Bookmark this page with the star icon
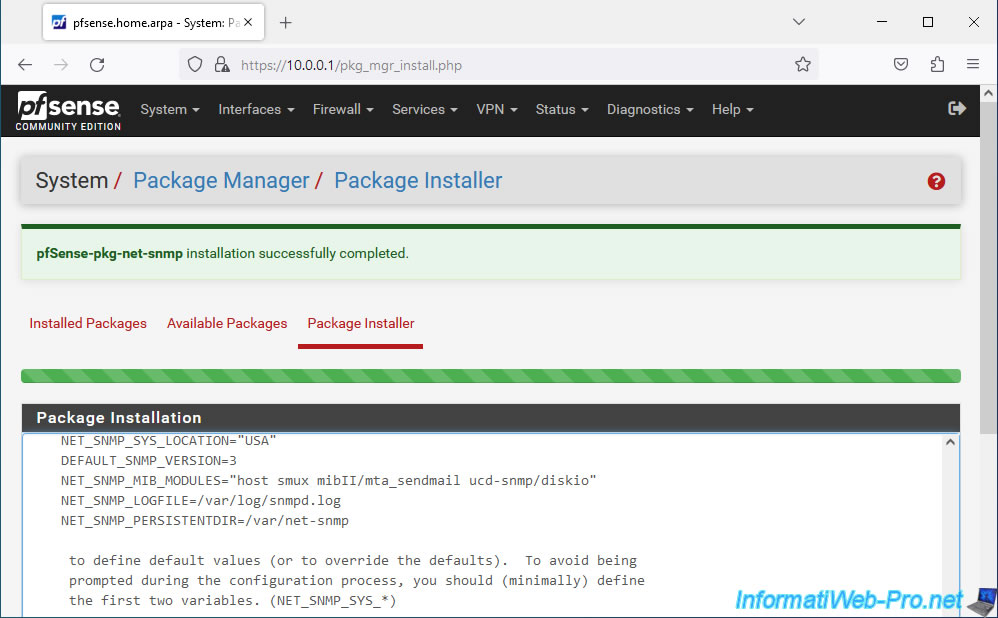 pos(803,64)
